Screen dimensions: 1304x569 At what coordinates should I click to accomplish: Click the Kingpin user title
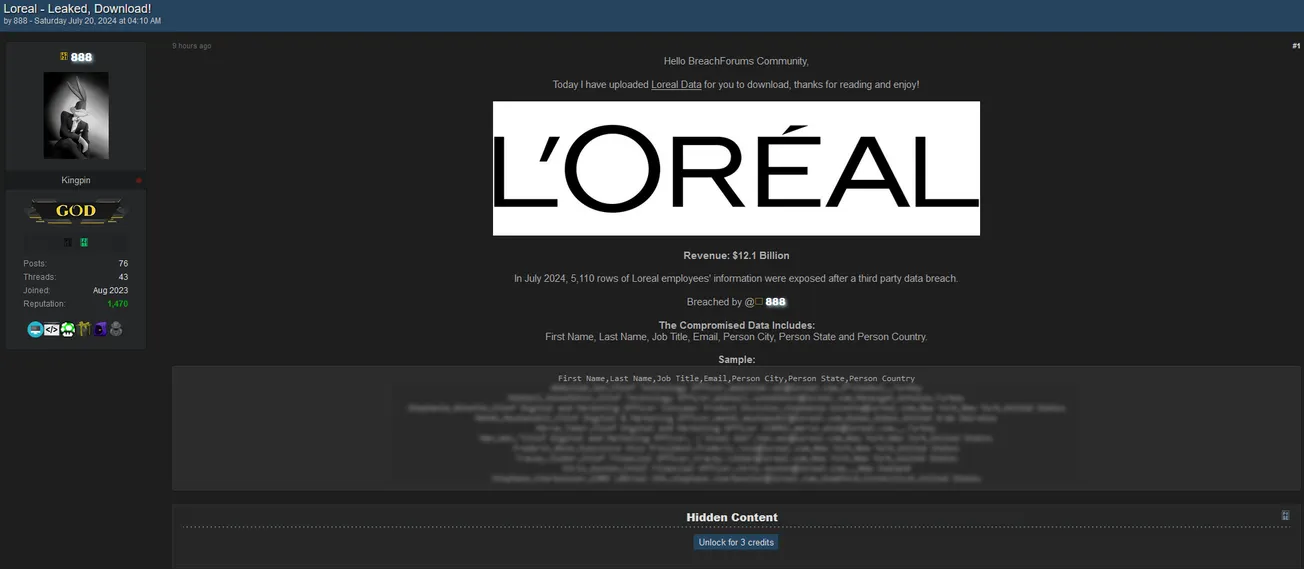[76, 181]
